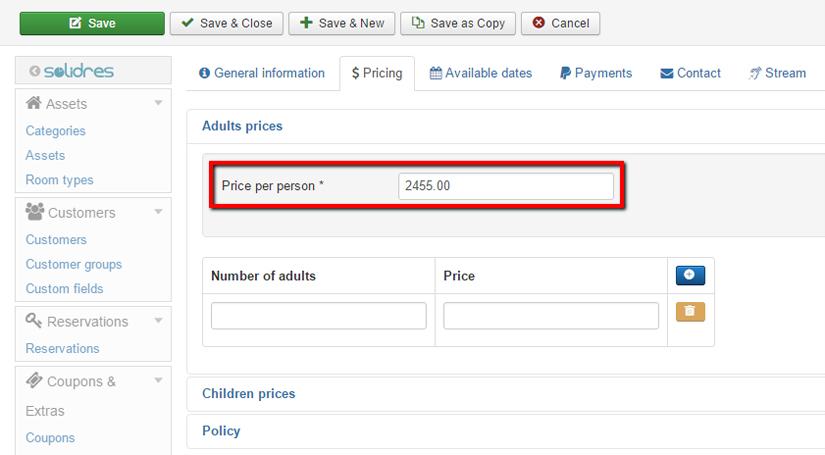Click Save as Copy button
Screen dimensions: 825x455
pyautogui.click(x=458, y=23)
